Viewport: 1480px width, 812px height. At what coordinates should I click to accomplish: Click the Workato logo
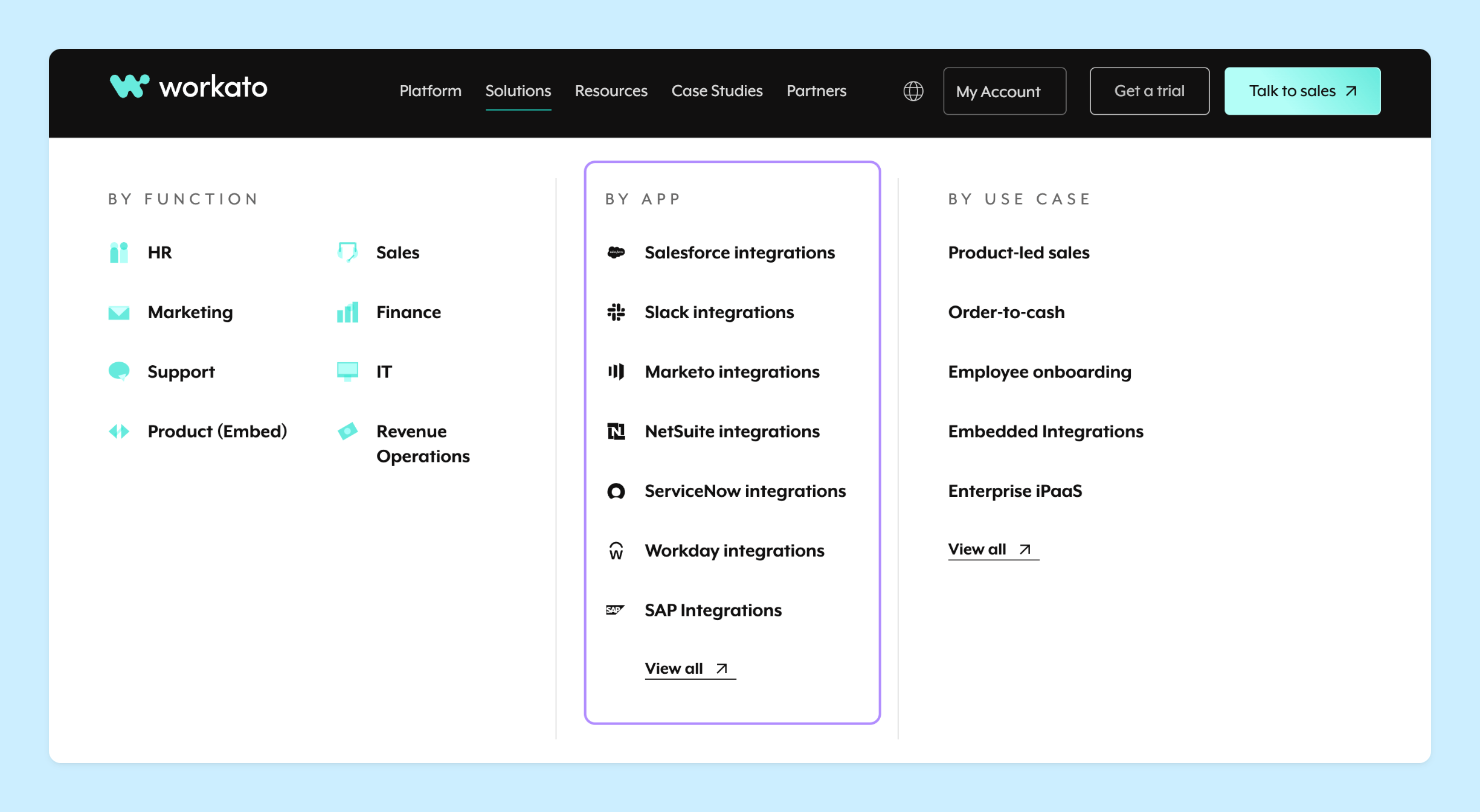(x=188, y=87)
